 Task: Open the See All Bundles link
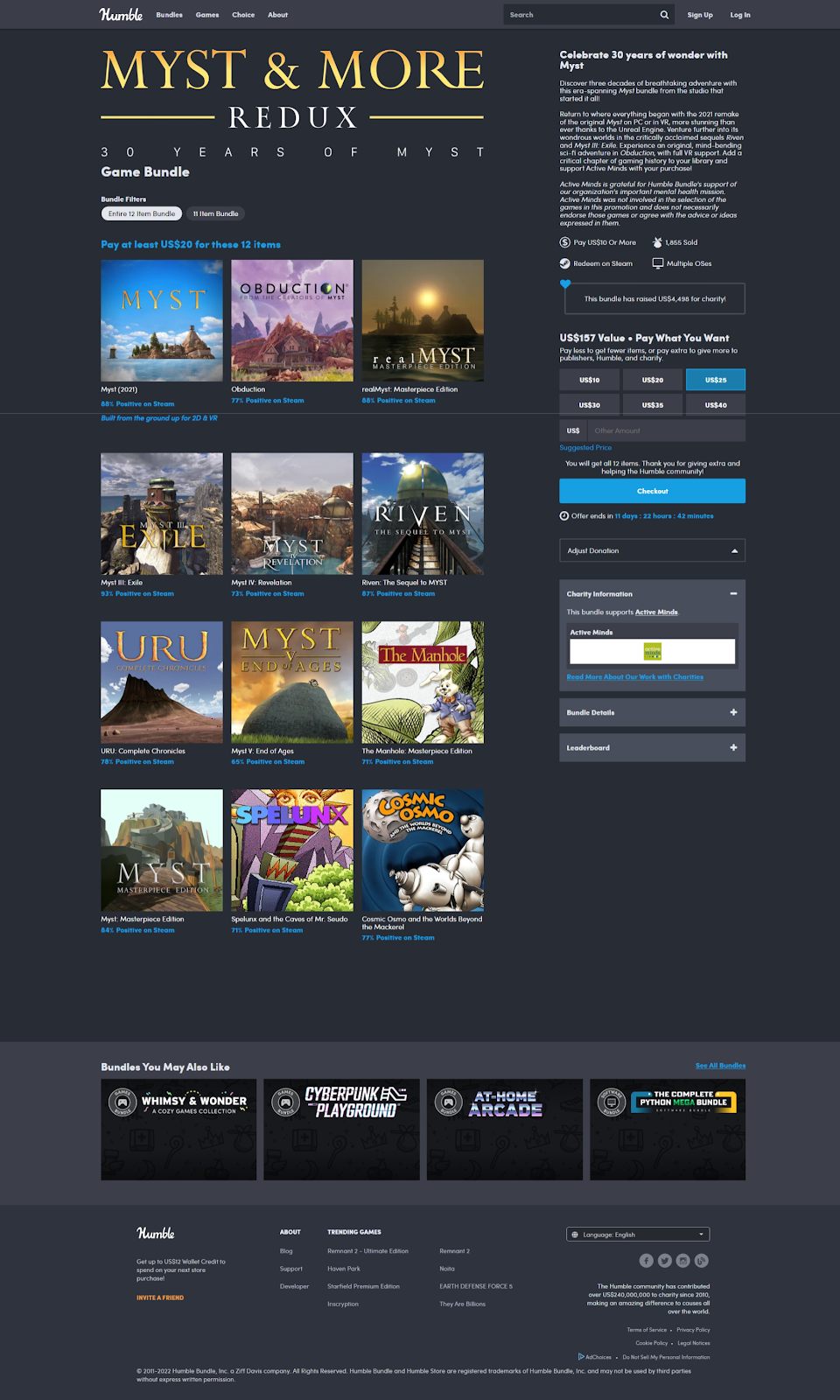click(x=720, y=1066)
